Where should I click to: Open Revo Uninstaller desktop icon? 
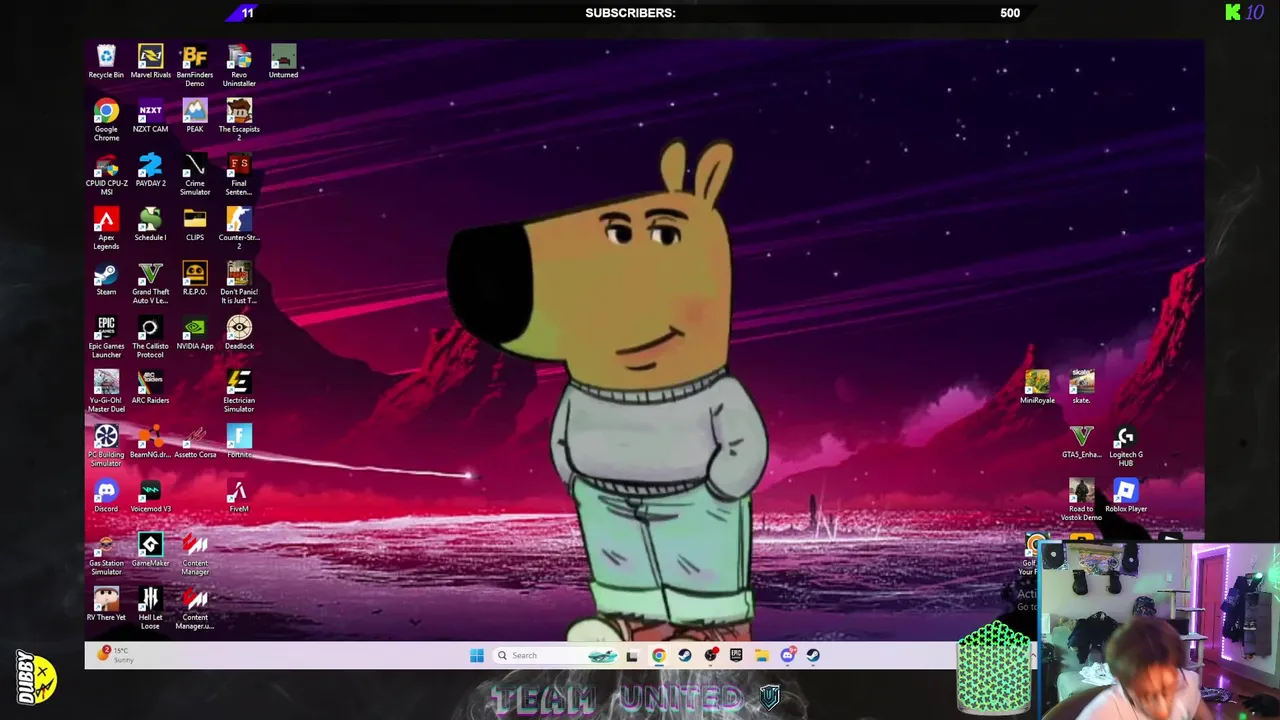pyautogui.click(x=239, y=65)
